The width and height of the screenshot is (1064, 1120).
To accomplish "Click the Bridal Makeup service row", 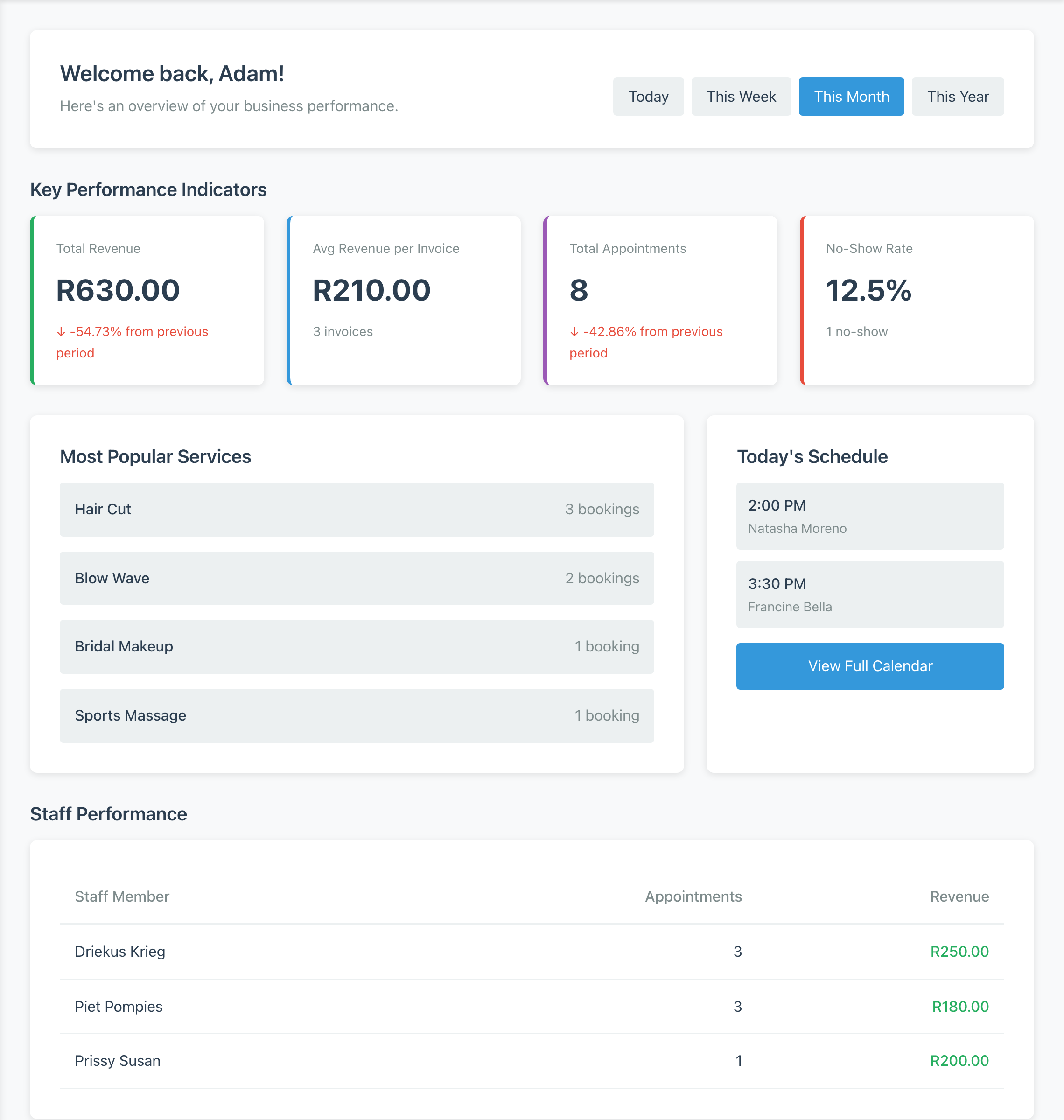I will [356, 646].
